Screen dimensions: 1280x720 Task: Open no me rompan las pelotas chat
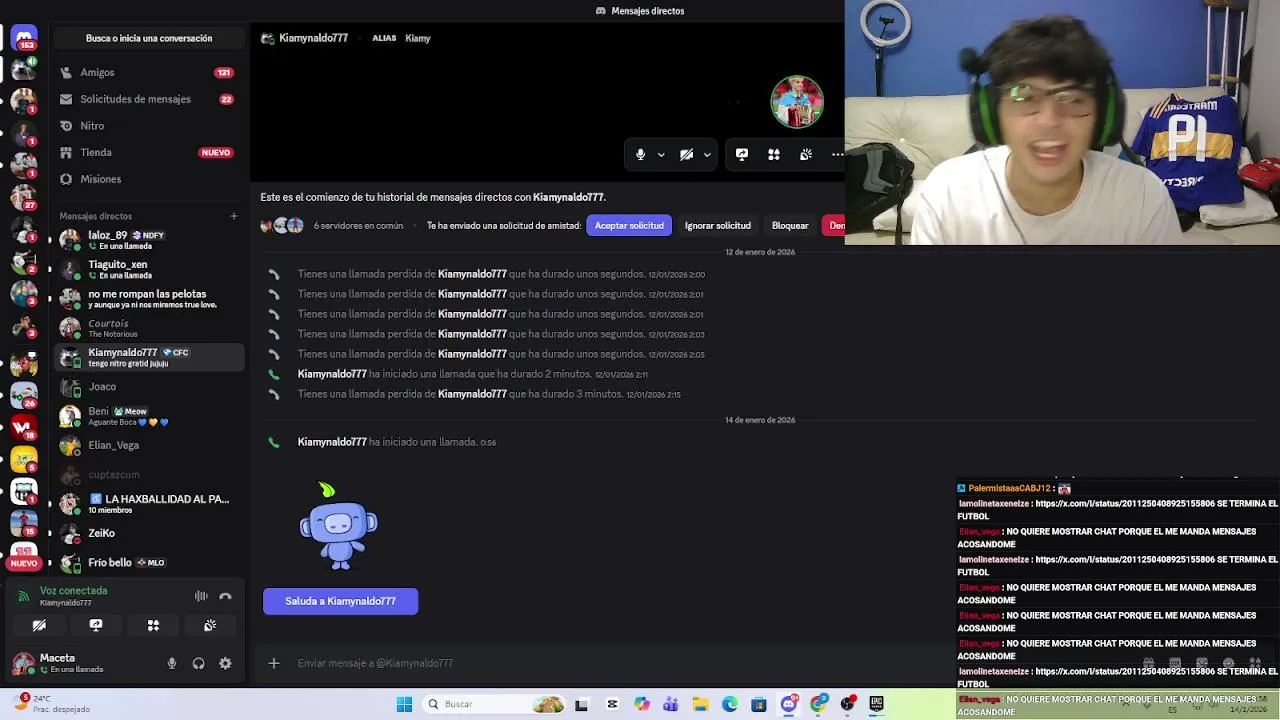click(x=148, y=298)
